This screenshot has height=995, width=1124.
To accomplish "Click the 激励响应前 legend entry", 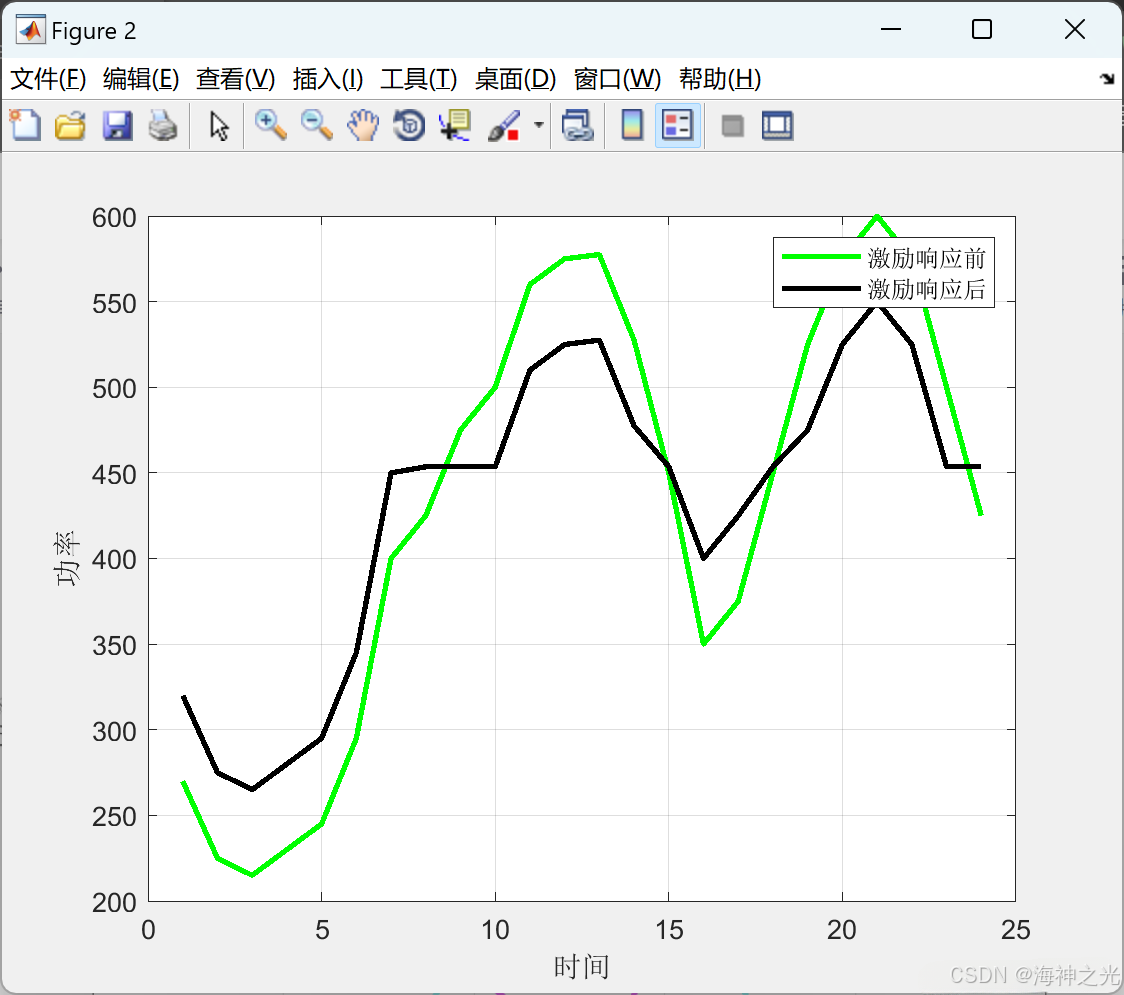I will [x=926, y=257].
